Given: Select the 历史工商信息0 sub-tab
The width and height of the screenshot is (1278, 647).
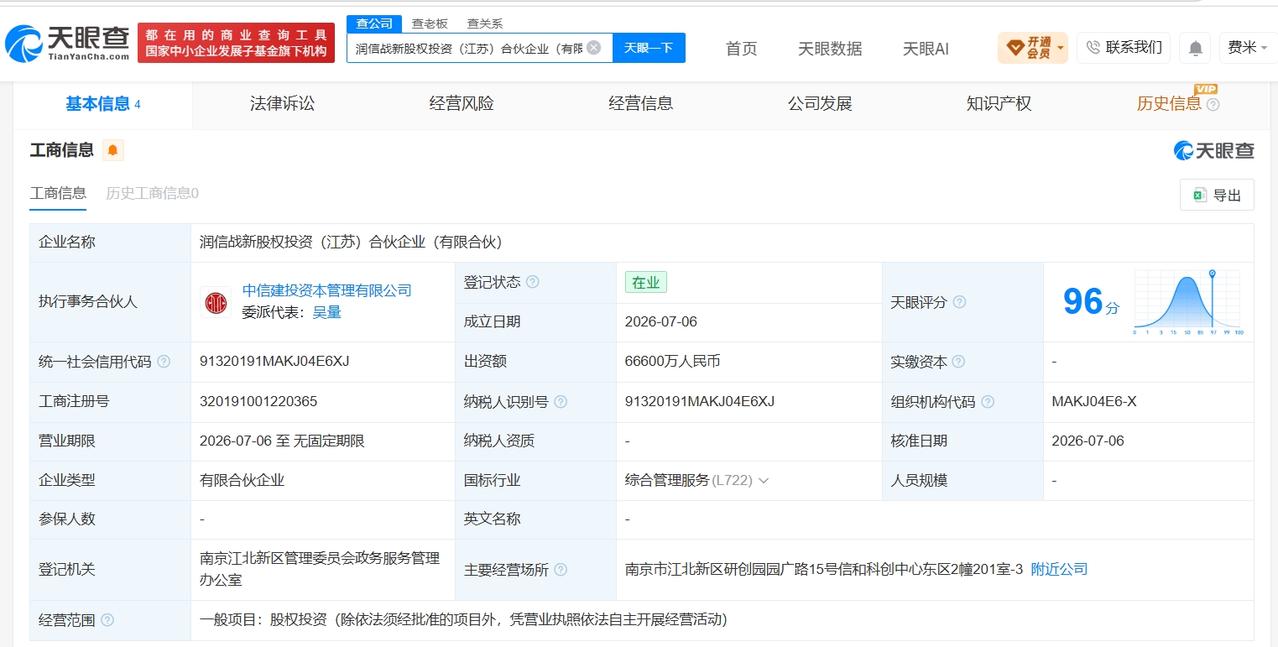Looking at the screenshot, I should coord(152,193).
